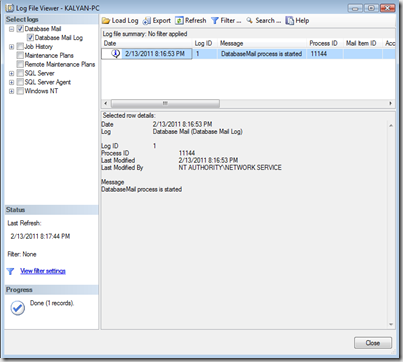403x362 pixels.
Task: Uncheck the Database Mail Log checkbox
Action: (x=30, y=38)
